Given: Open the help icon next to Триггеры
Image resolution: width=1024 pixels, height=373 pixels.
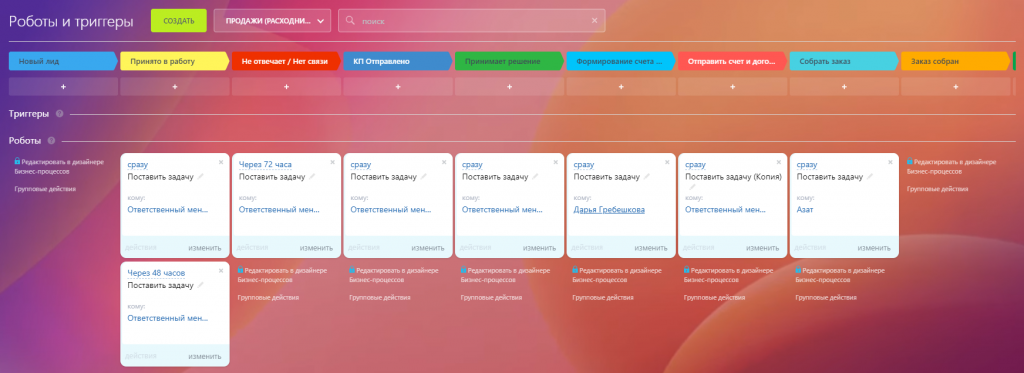Looking at the screenshot, I should (59, 114).
